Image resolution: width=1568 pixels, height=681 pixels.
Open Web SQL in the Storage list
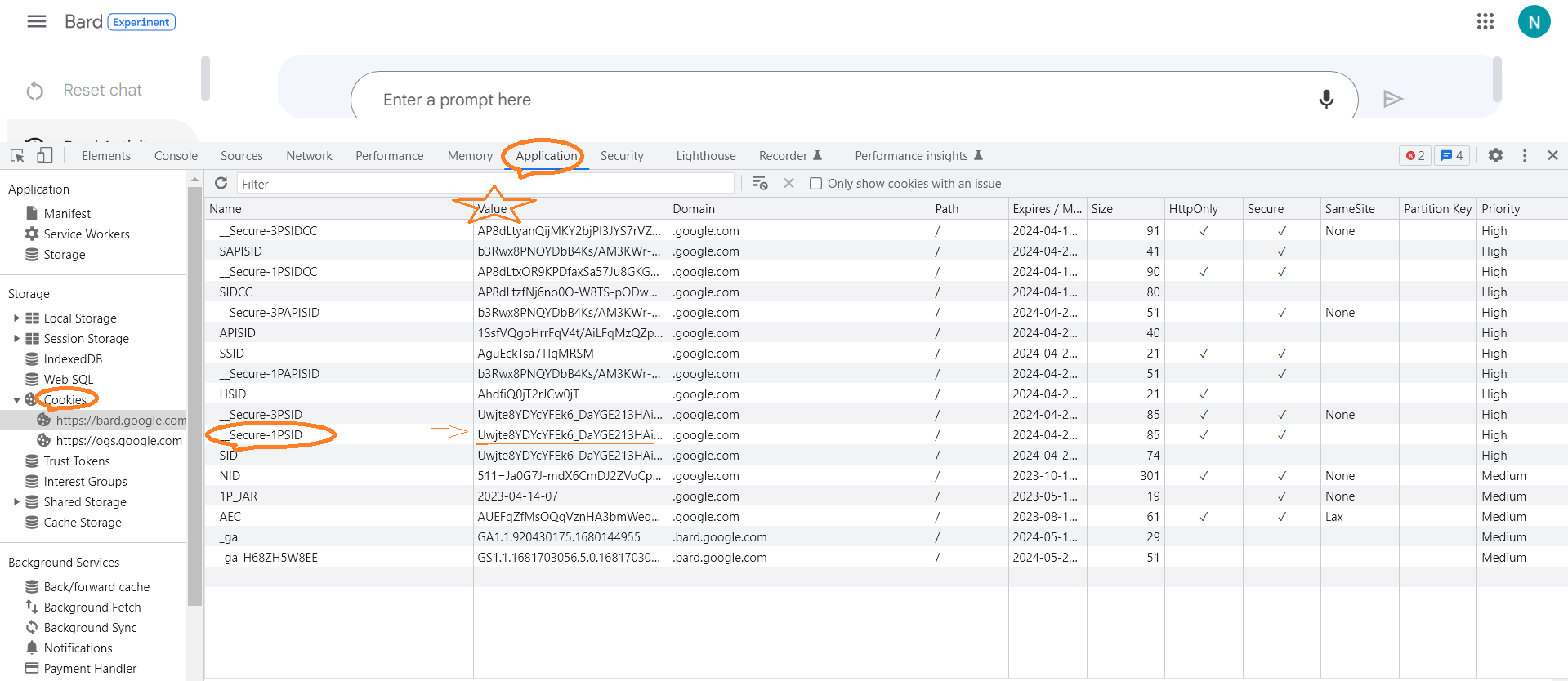[69, 379]
